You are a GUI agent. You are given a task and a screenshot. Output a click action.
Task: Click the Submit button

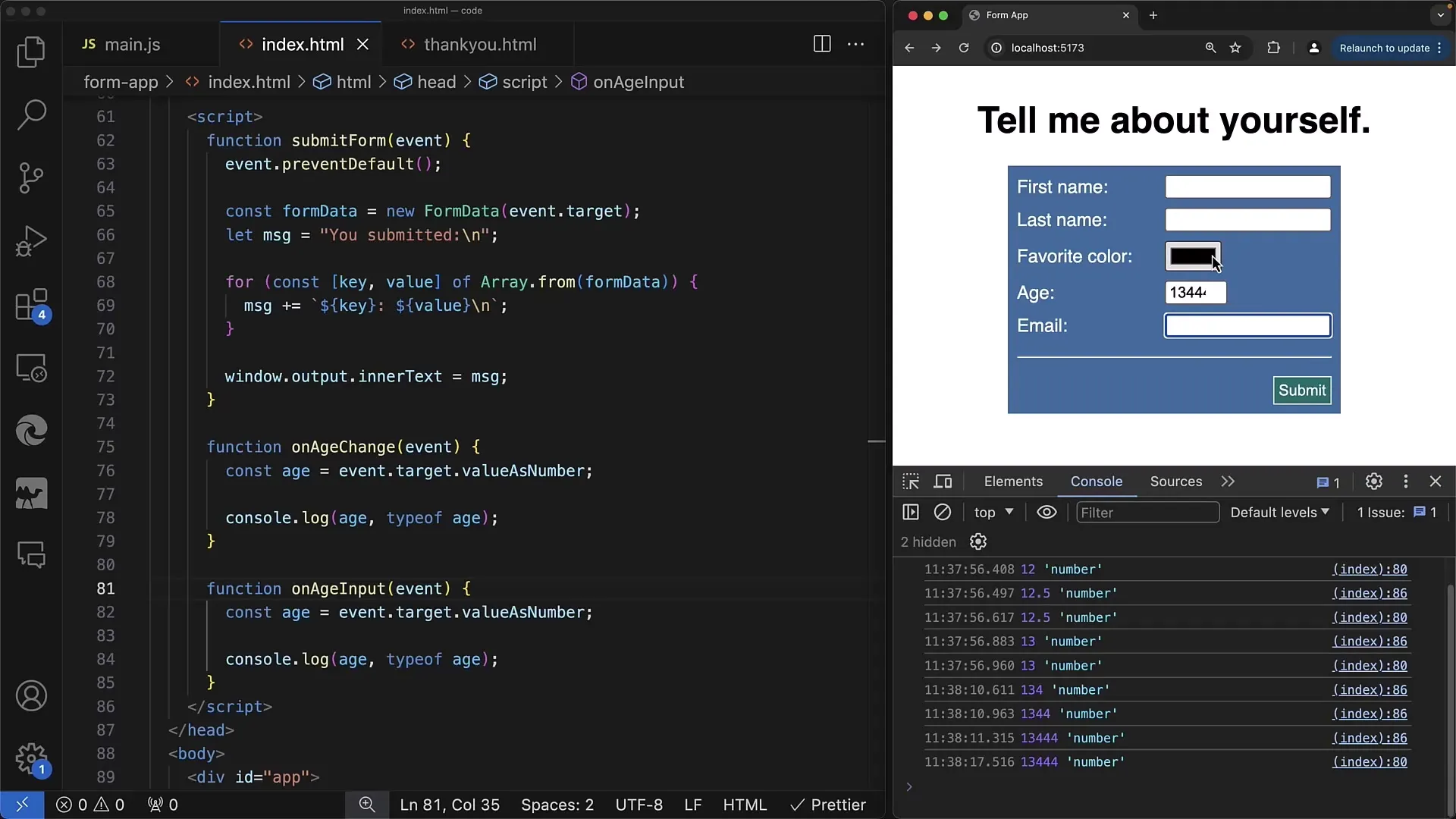pos(1302,390)
